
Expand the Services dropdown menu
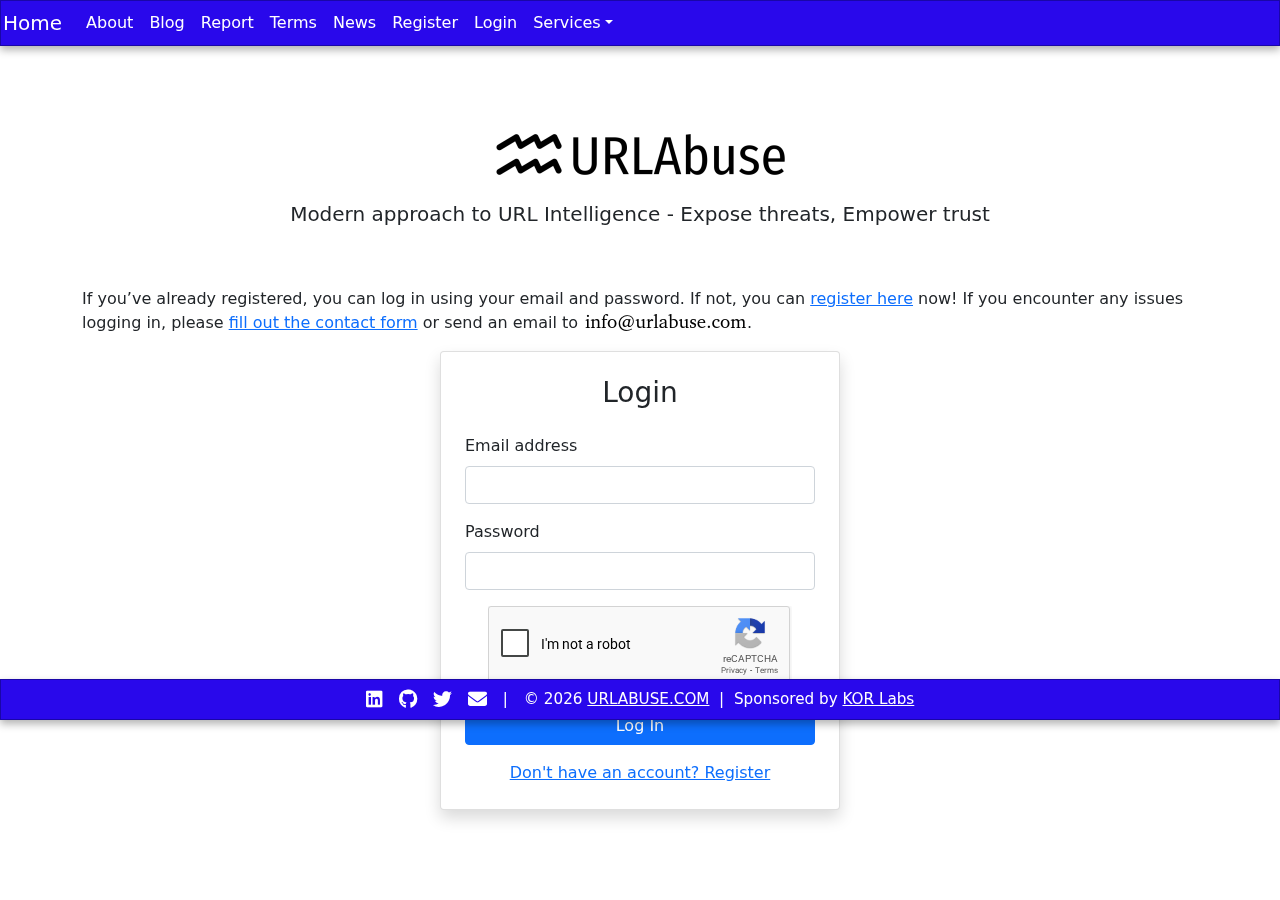coord(572,23)
